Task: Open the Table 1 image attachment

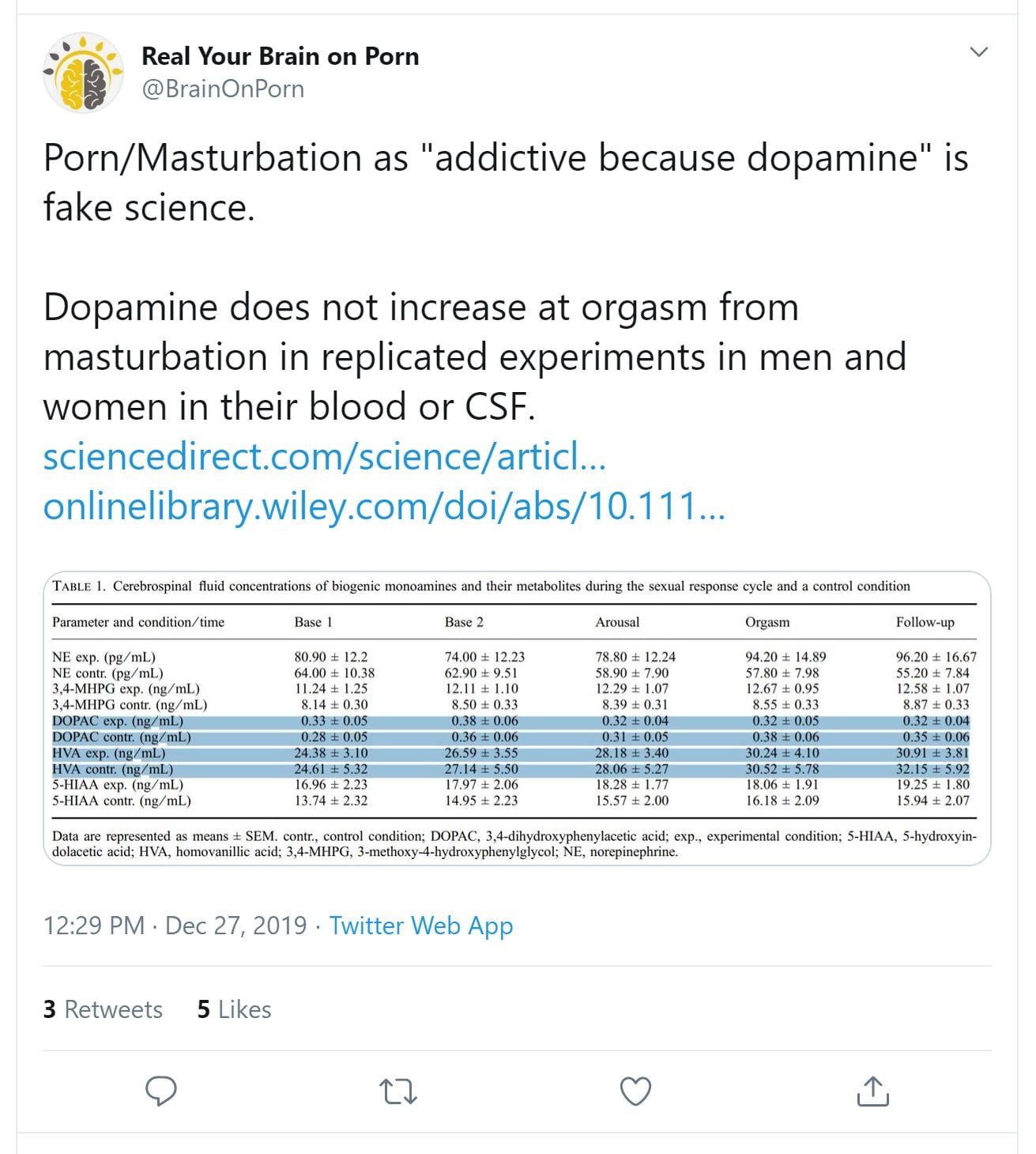Action: [517, 718]
